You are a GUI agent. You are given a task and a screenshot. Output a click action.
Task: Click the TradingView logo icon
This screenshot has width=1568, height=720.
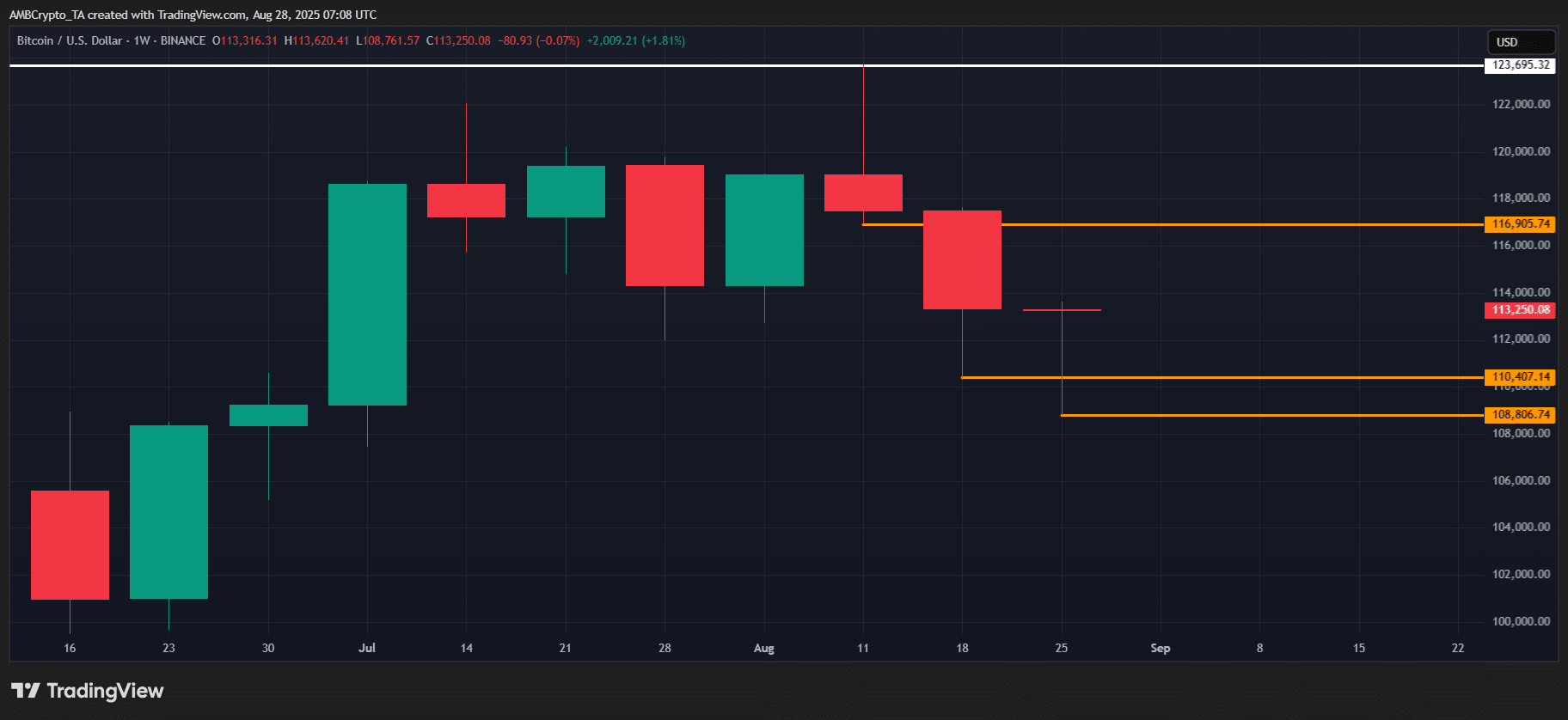click(x=25, y=691)
